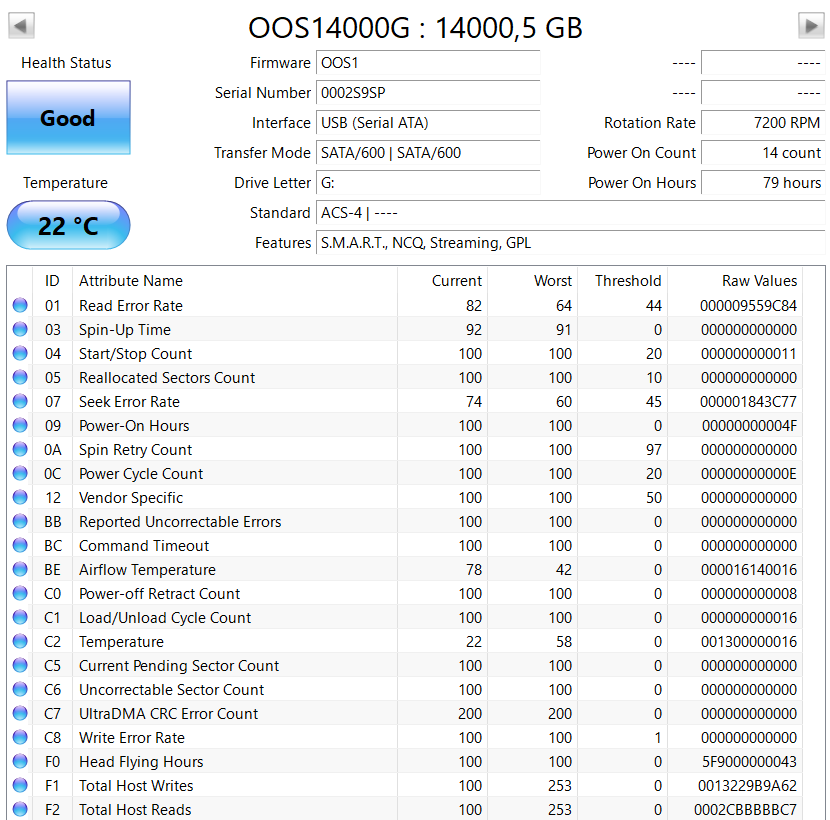Click current value 200 for UltraDMA CRC row

pos(470,714)
